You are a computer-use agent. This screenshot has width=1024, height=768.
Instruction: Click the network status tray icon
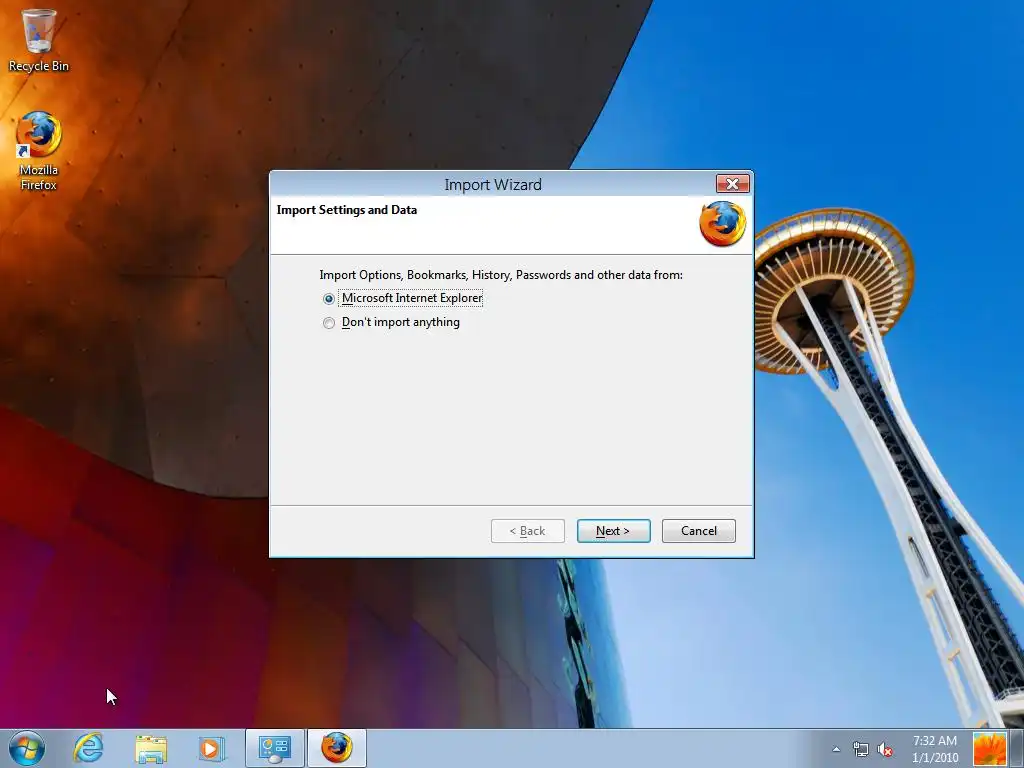(x=861, y=749)
